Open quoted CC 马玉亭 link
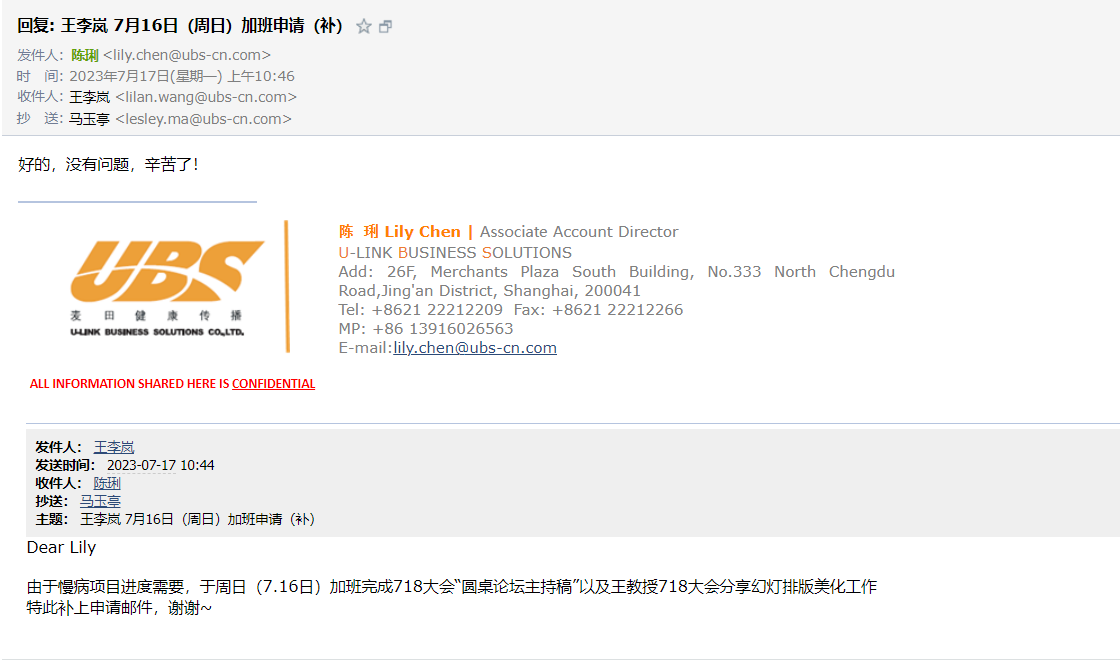This screenshot has width=1120, height=661. tap(100, 501)
